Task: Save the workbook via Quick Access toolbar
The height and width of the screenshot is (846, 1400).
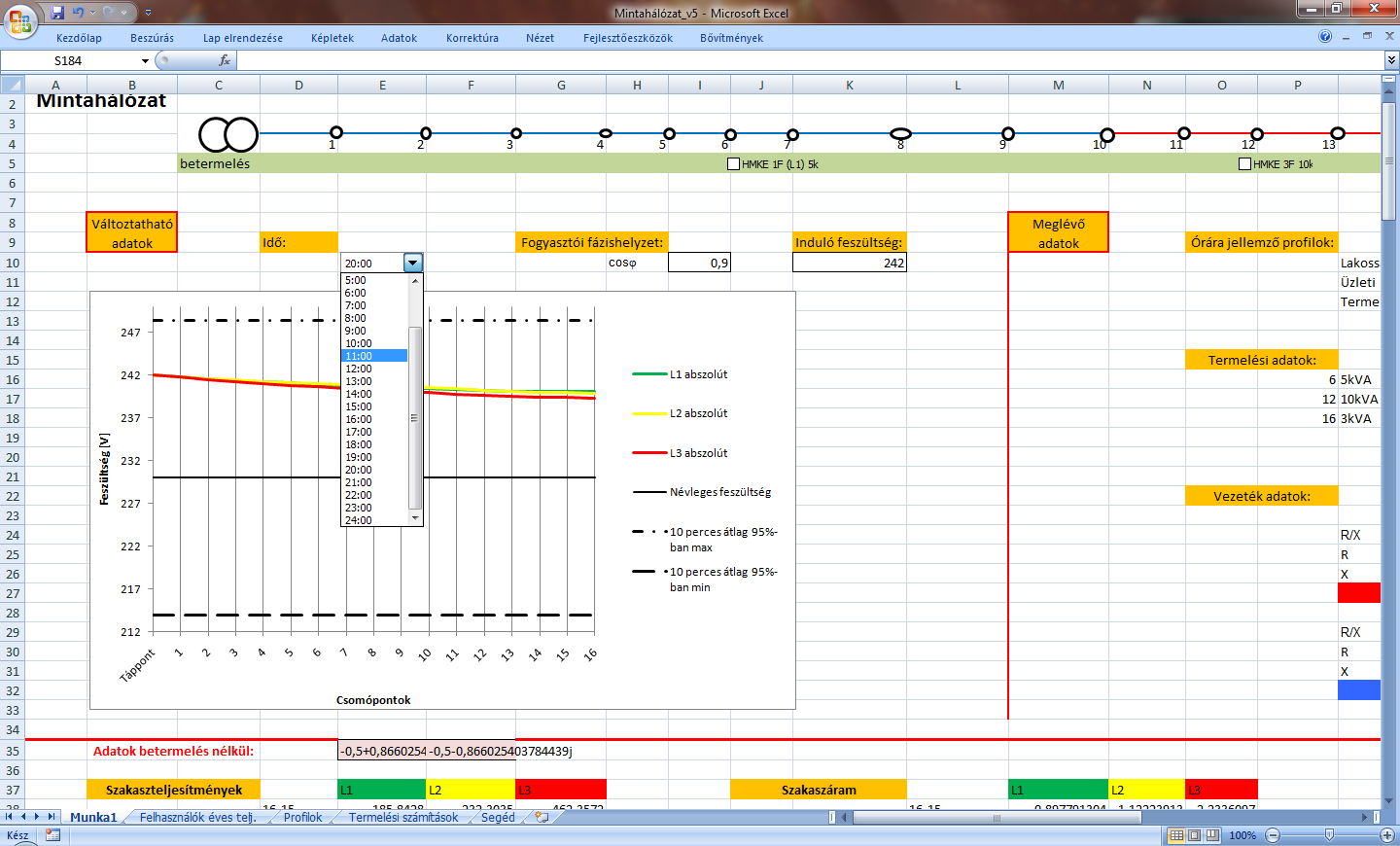Action: coord(57,13)
